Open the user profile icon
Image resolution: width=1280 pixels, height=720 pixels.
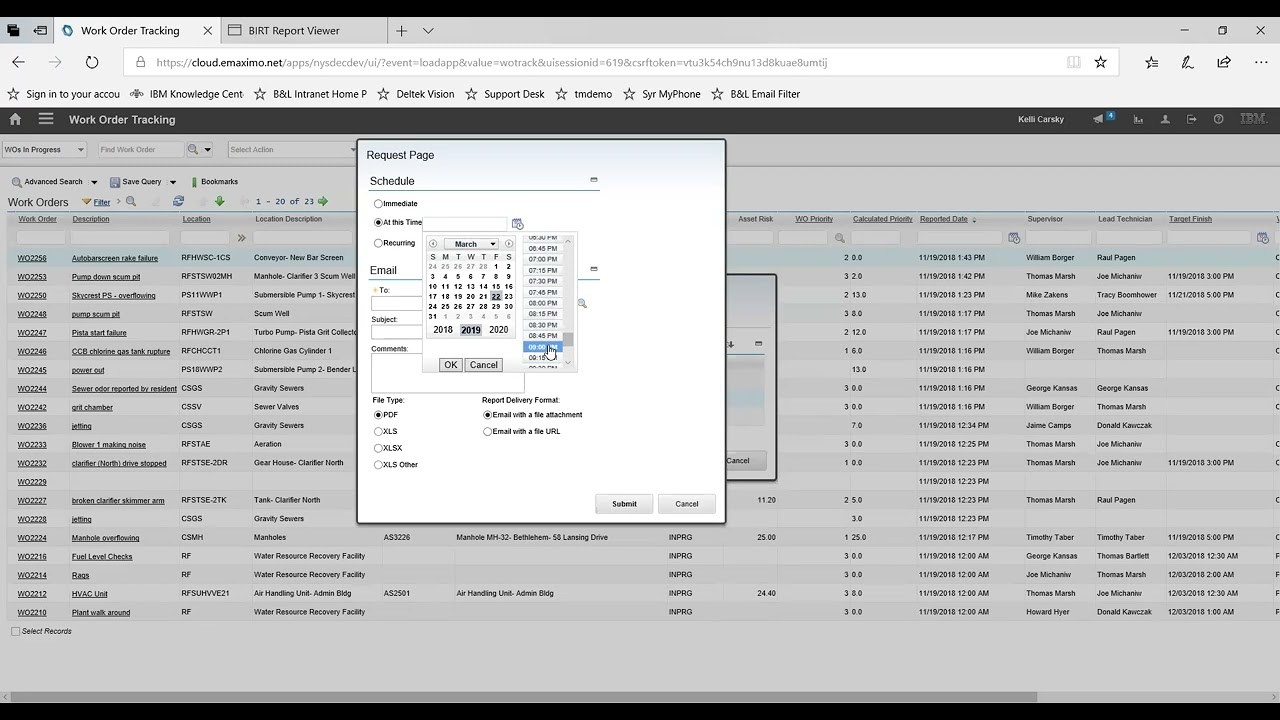click(x=1165, y=119)
